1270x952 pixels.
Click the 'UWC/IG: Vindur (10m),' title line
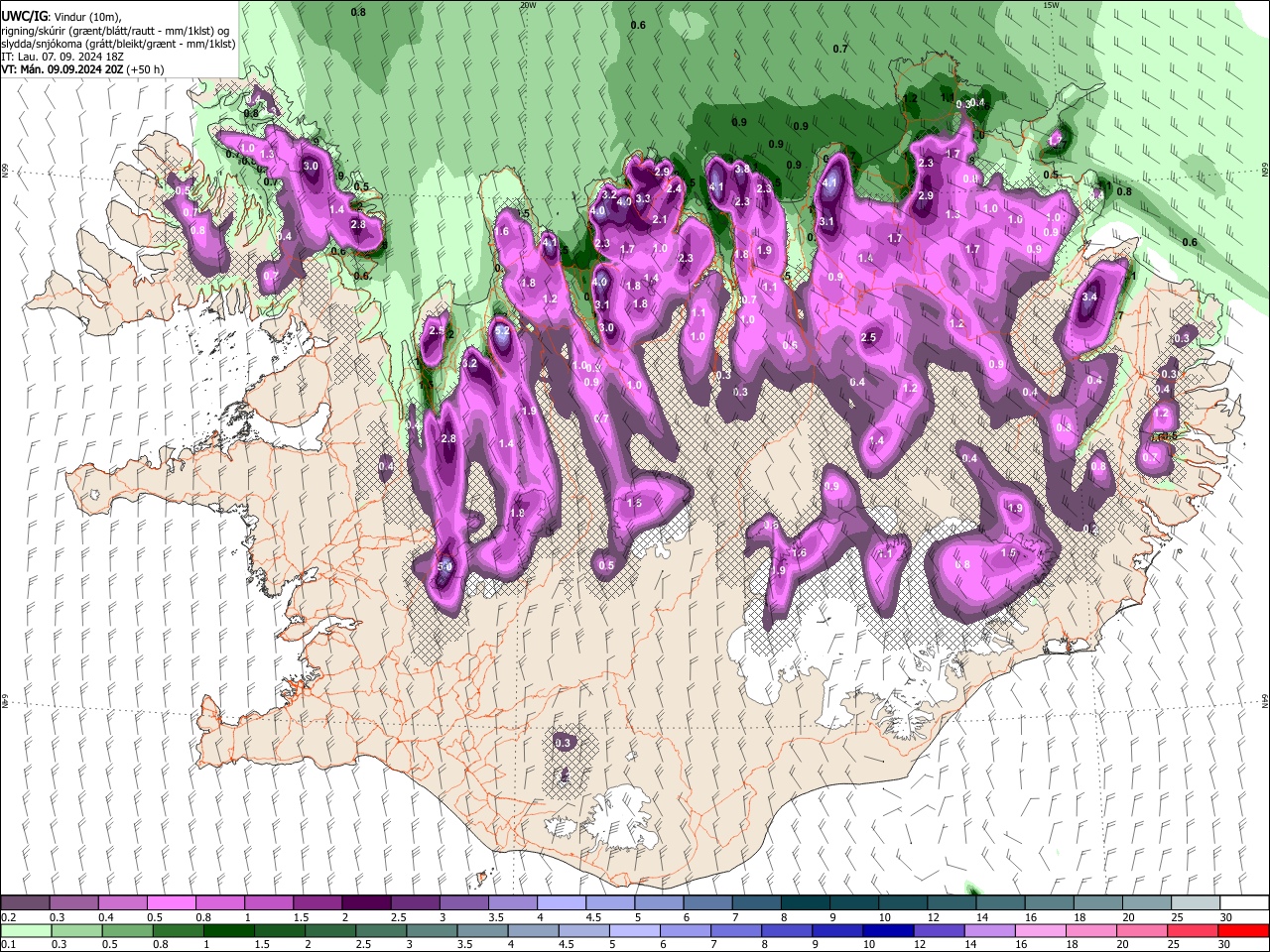coord(61,17)
